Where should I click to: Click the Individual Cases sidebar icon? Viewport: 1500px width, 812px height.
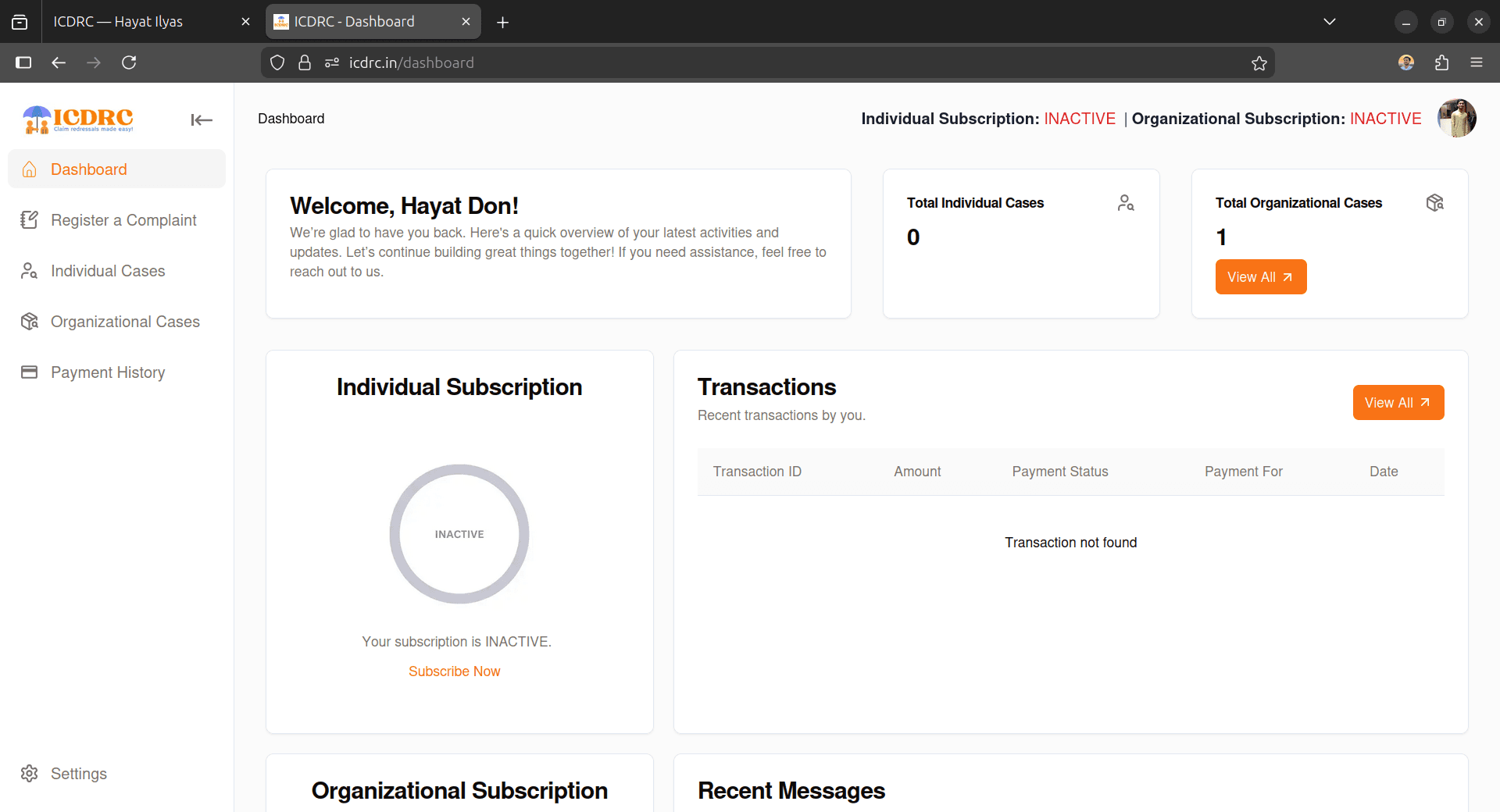click(x=30, y=271)
